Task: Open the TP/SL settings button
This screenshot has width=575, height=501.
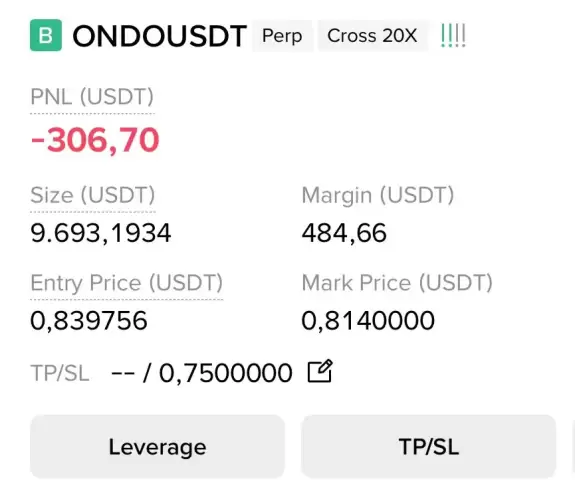Action: (429, 447)
